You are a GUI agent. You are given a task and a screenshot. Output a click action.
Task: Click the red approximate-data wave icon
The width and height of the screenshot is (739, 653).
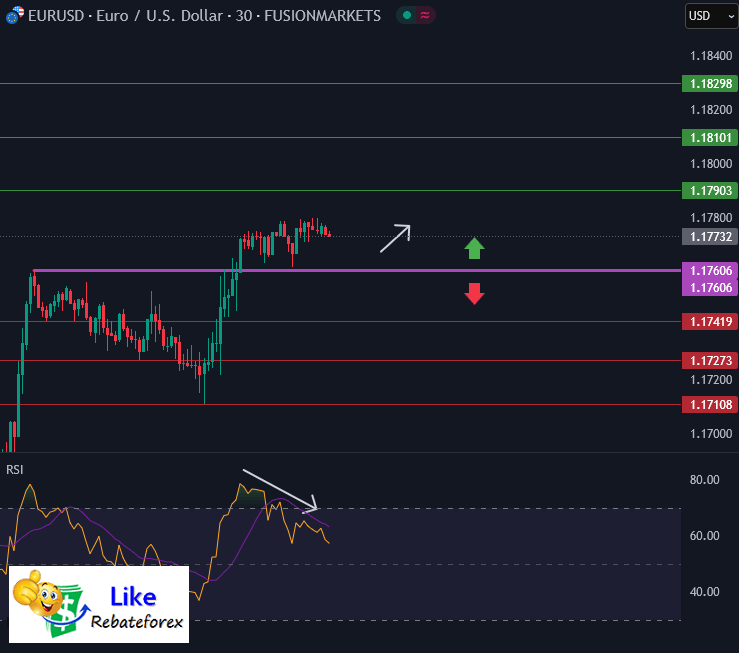[425, 16]
